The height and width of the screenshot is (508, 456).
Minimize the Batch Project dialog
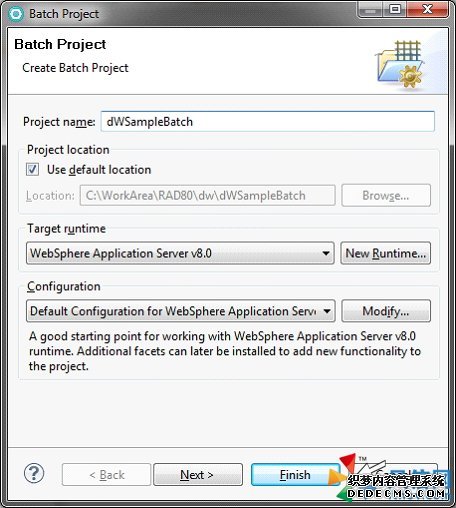pyautogui.click(x=370, y=9)
